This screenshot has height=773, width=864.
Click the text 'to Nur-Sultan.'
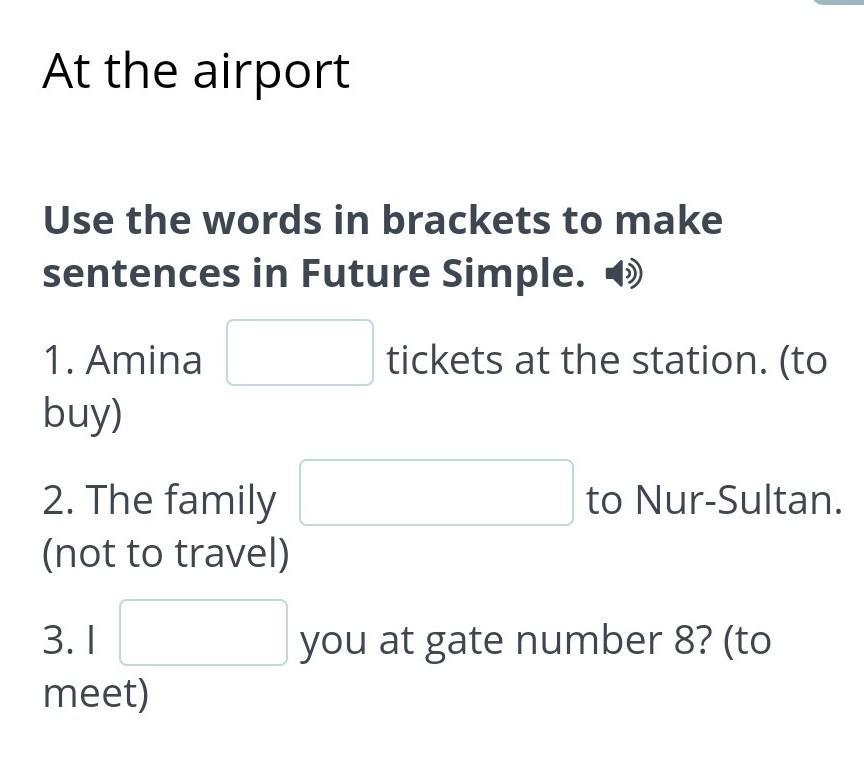pos(714,500)
